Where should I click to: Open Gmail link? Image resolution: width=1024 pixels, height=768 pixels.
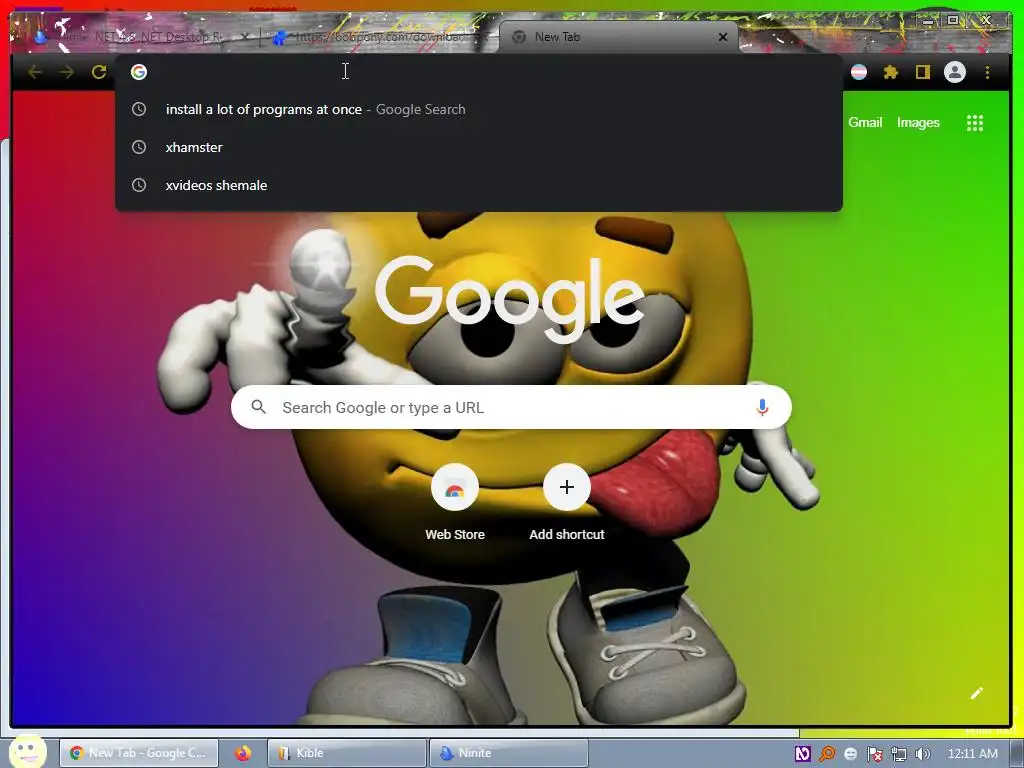[x=865, y=123]
